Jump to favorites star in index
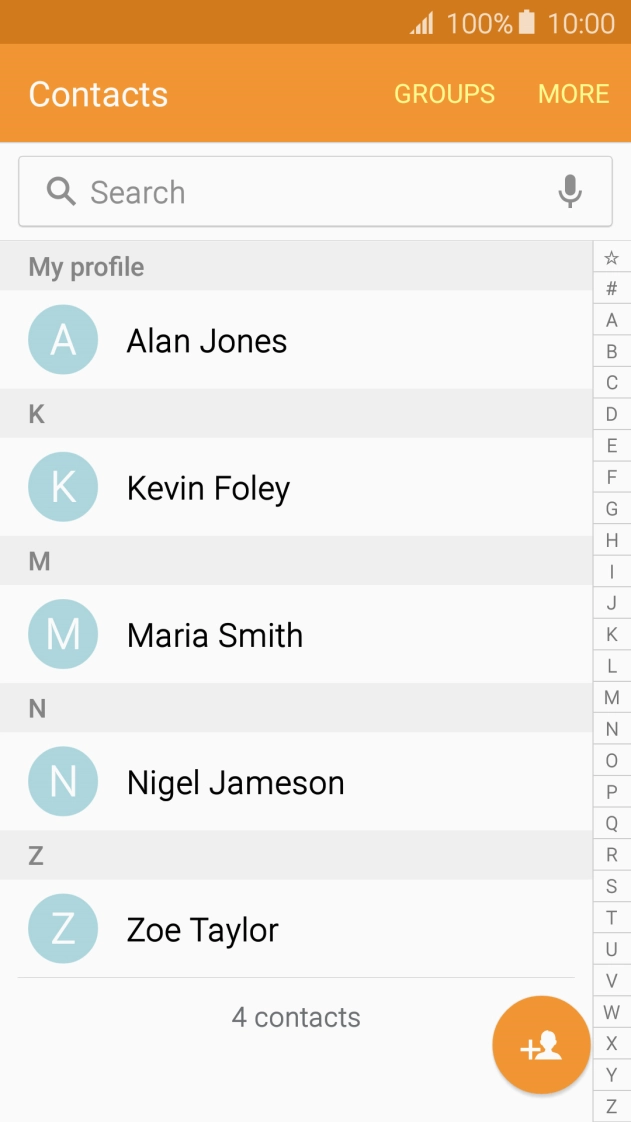 pyautogui.click(x=612, y=258)
